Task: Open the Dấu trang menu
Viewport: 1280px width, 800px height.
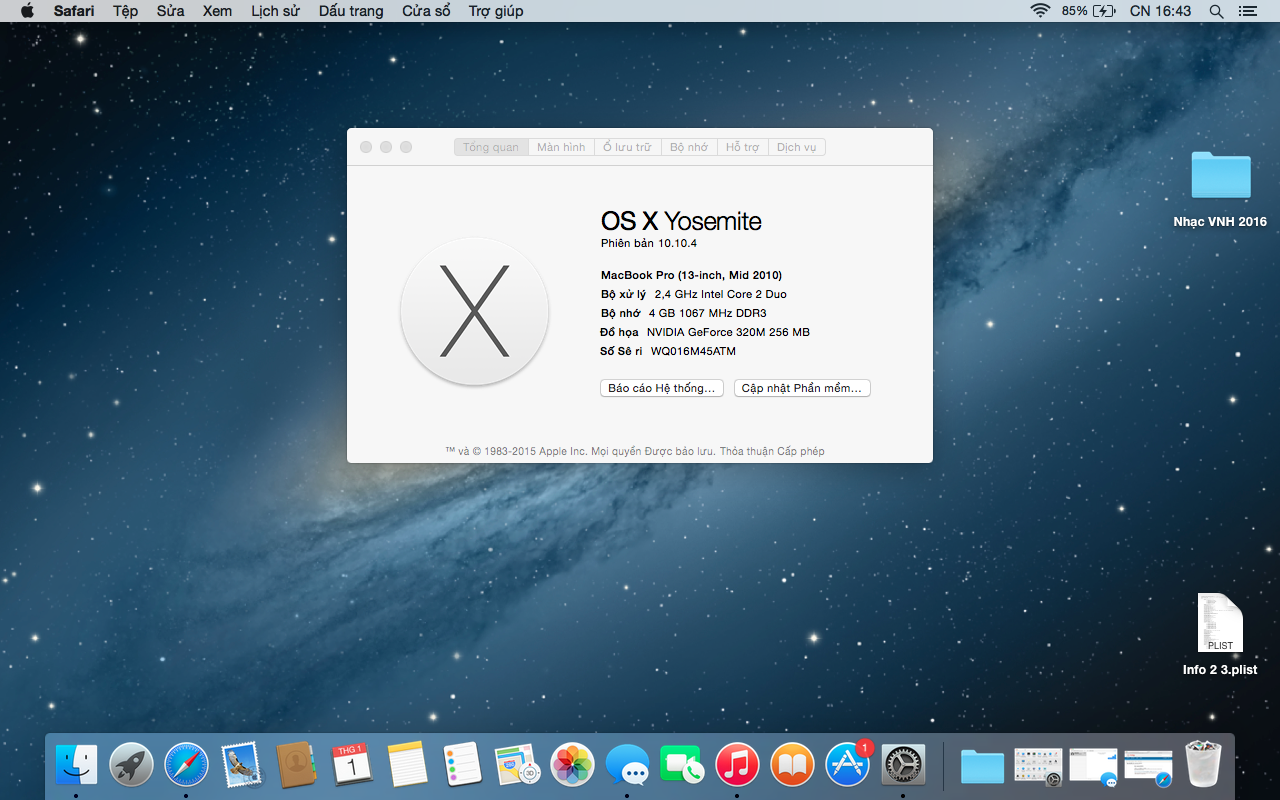Action: (351, 11)
